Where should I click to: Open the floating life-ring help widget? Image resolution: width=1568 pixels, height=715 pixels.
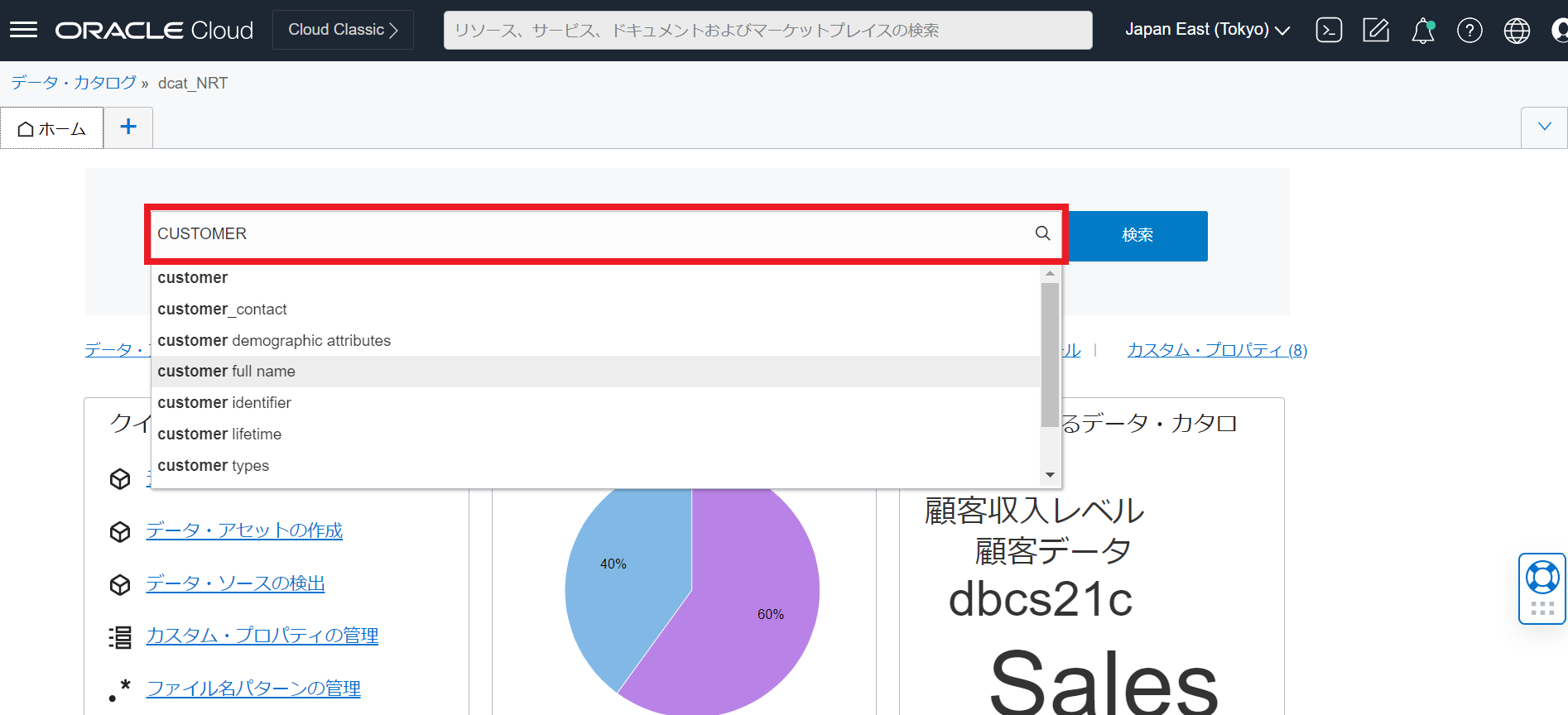click(x=1542, y=578)
